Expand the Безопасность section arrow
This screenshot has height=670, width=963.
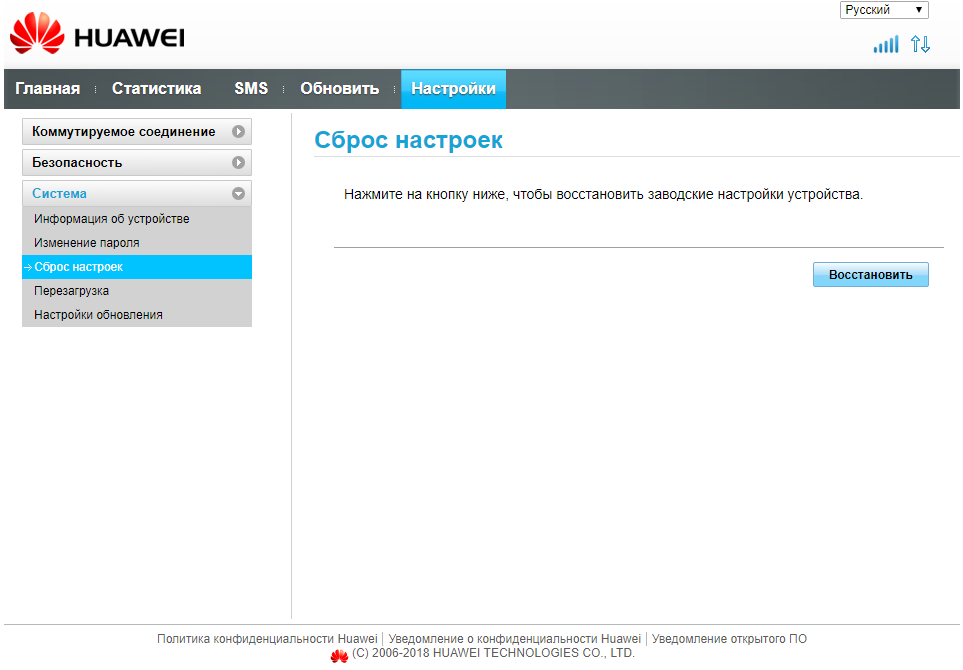(x=238, y=162)
